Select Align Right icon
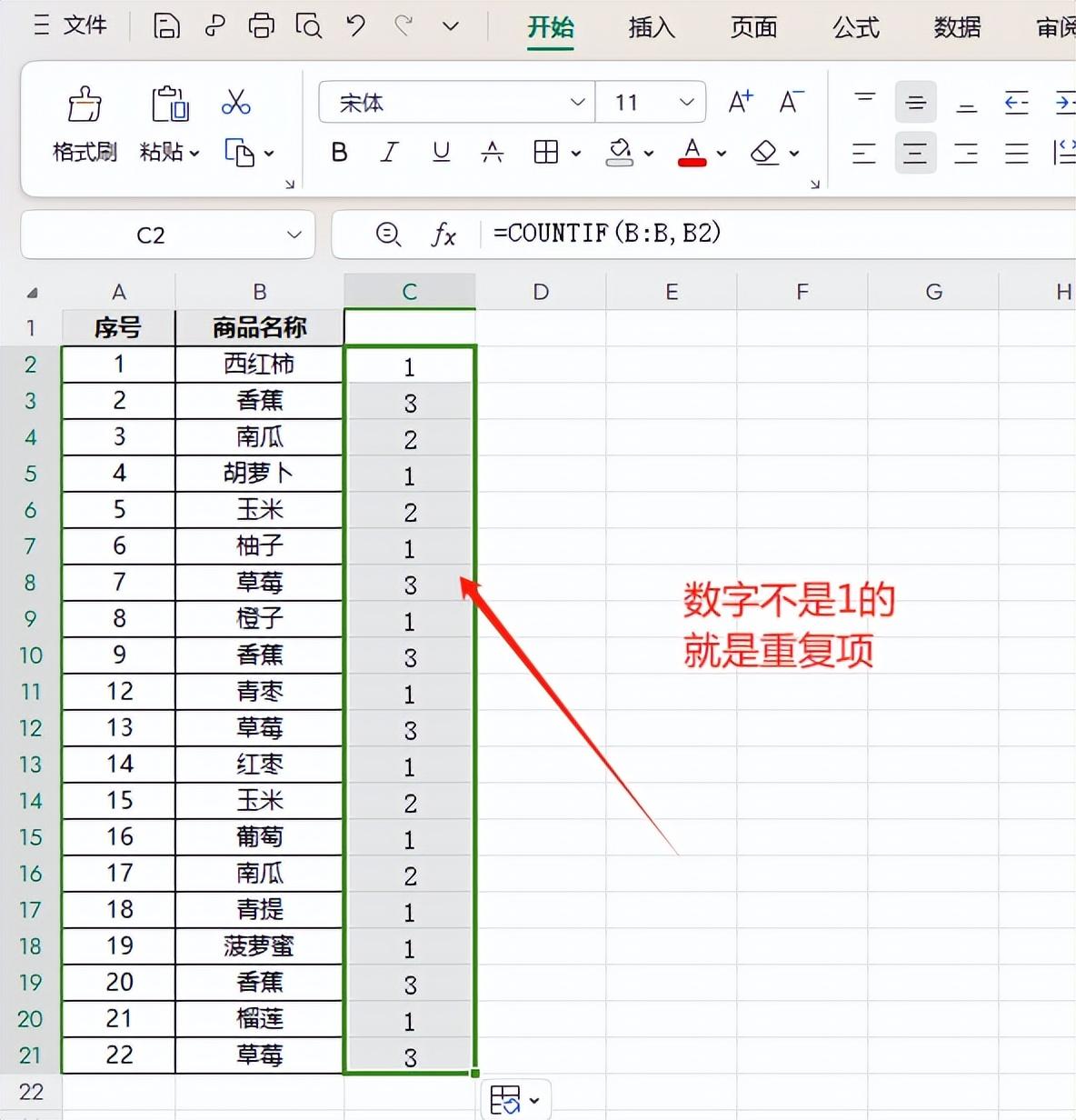 (x=966, y=153)
